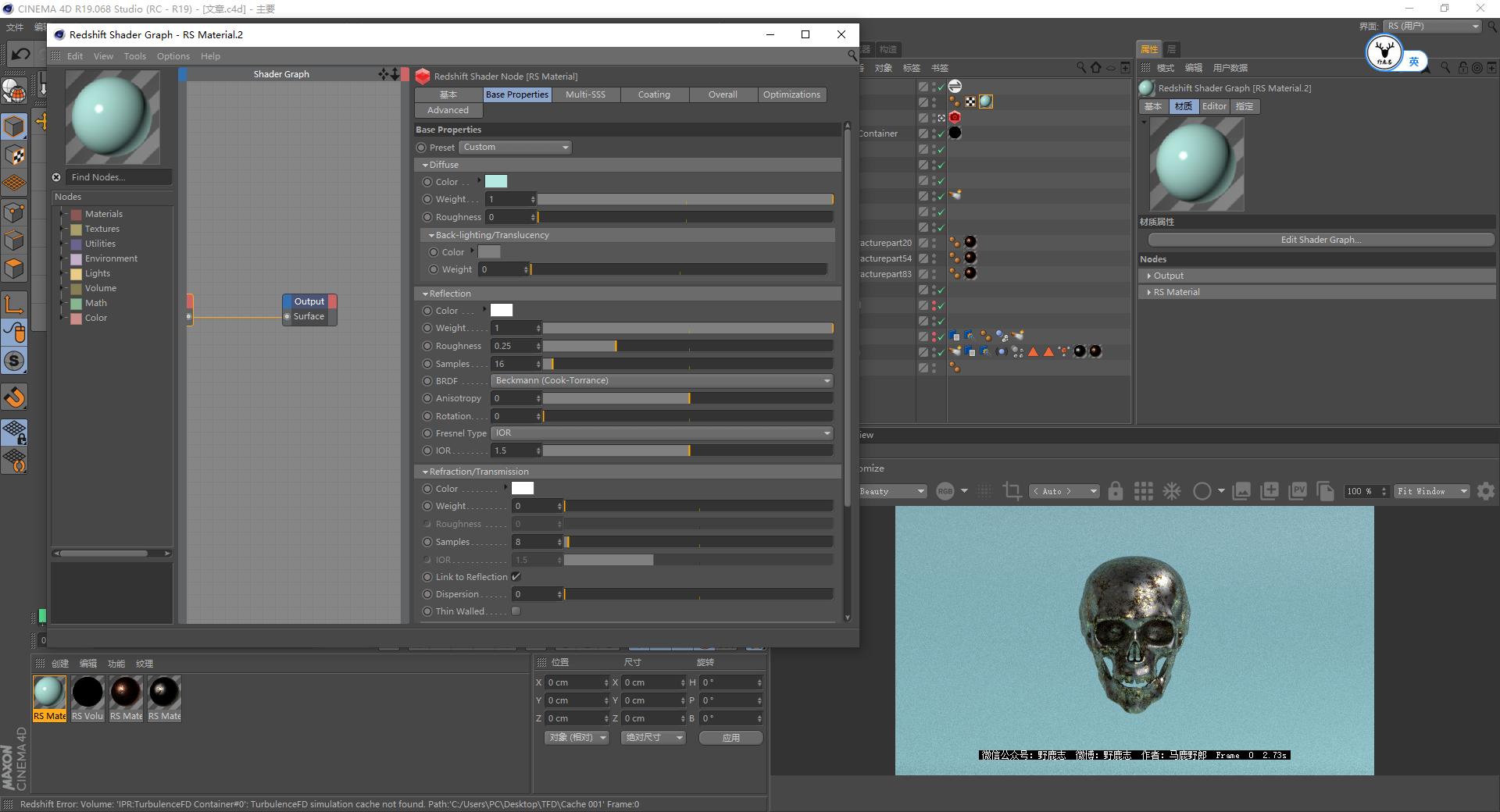Click the Edit Shader Graph button
This screenshot has height=812, width=1500.
(x=1320, y=240)
